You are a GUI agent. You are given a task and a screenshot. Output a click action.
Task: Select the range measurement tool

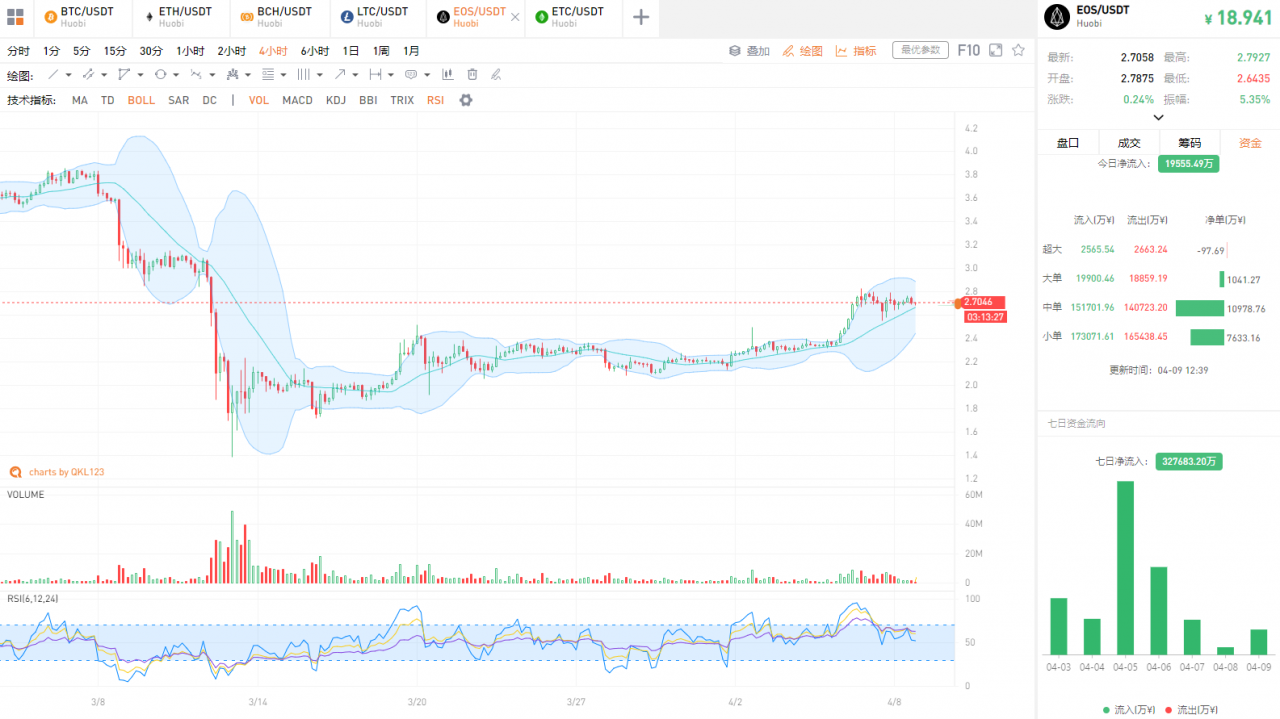click(375, 74)
